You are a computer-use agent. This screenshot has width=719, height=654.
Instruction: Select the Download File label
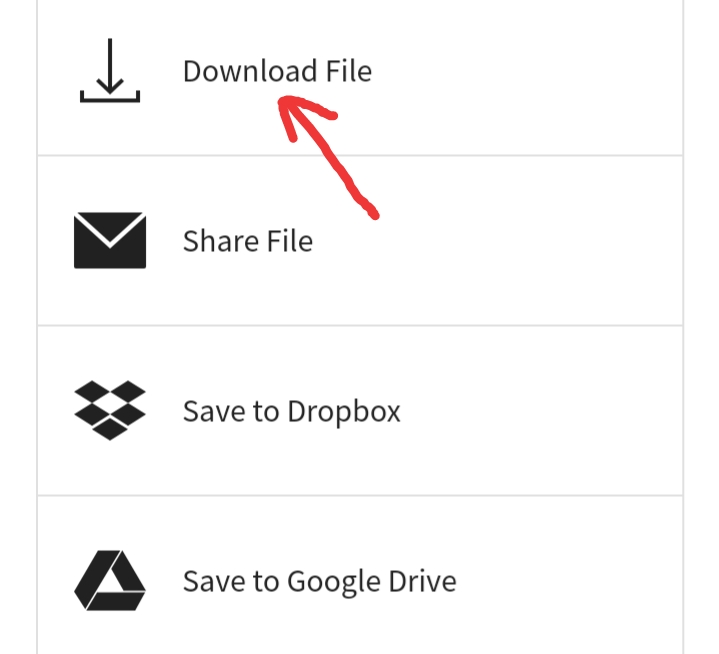(277, 71)
